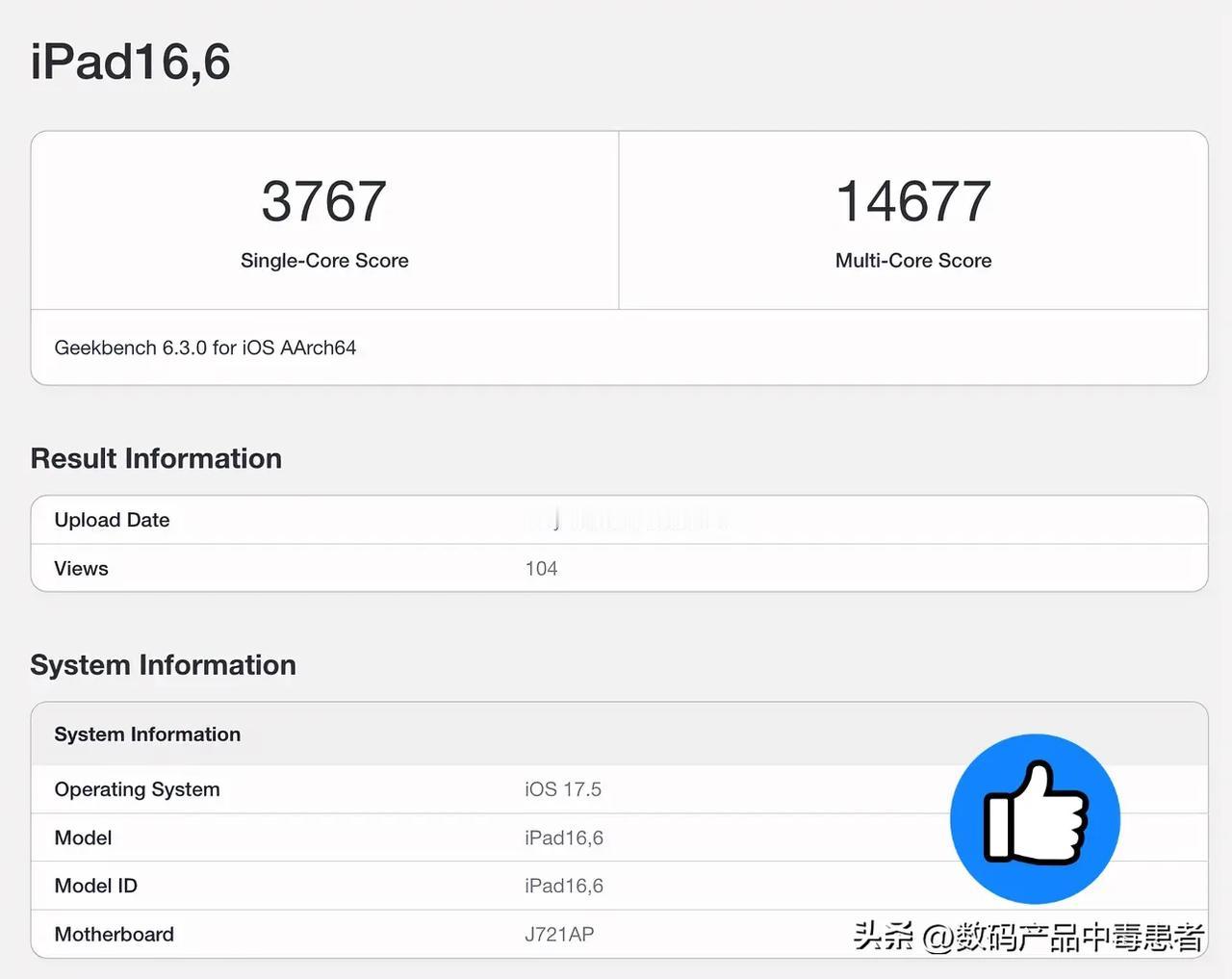Click the blue thumbs-up icon

[x=1035, y=819]
